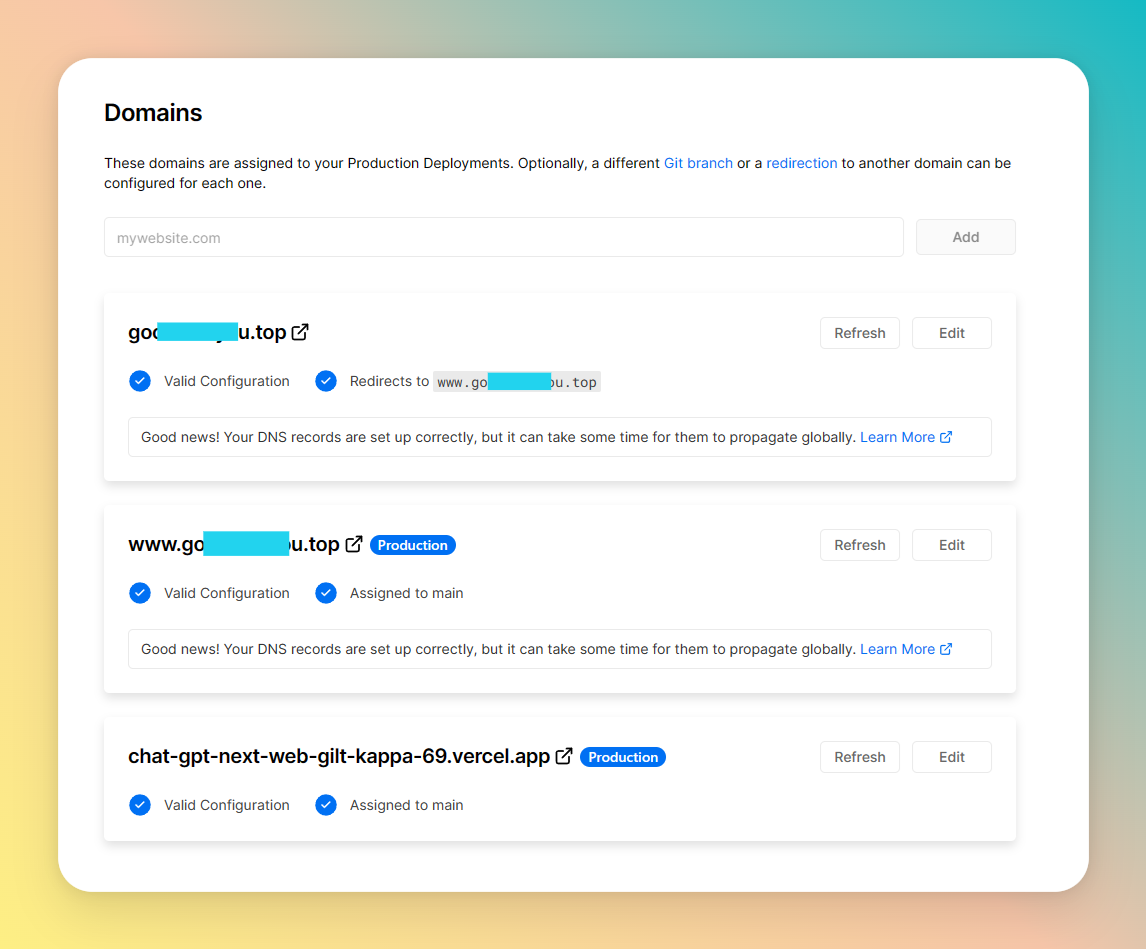Click the 'Redirects to' checkmark icon
Viewport: 1146px width, 949px height.
326,381
